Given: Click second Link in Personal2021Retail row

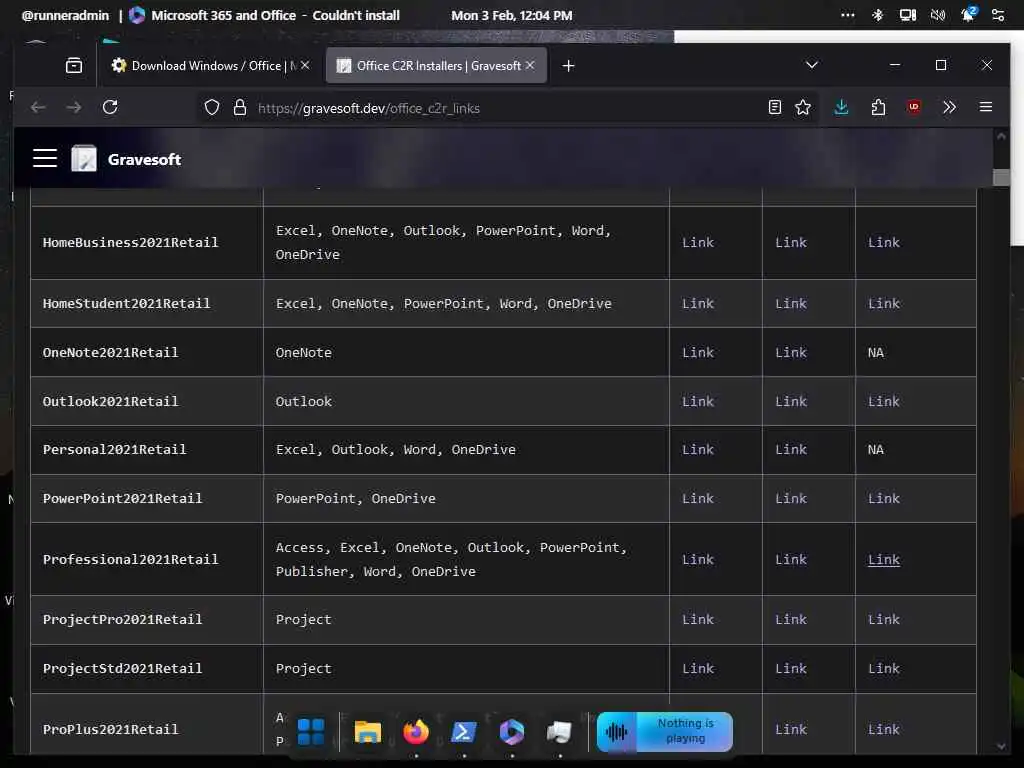Looking at the screenshot, I should 790,450.
